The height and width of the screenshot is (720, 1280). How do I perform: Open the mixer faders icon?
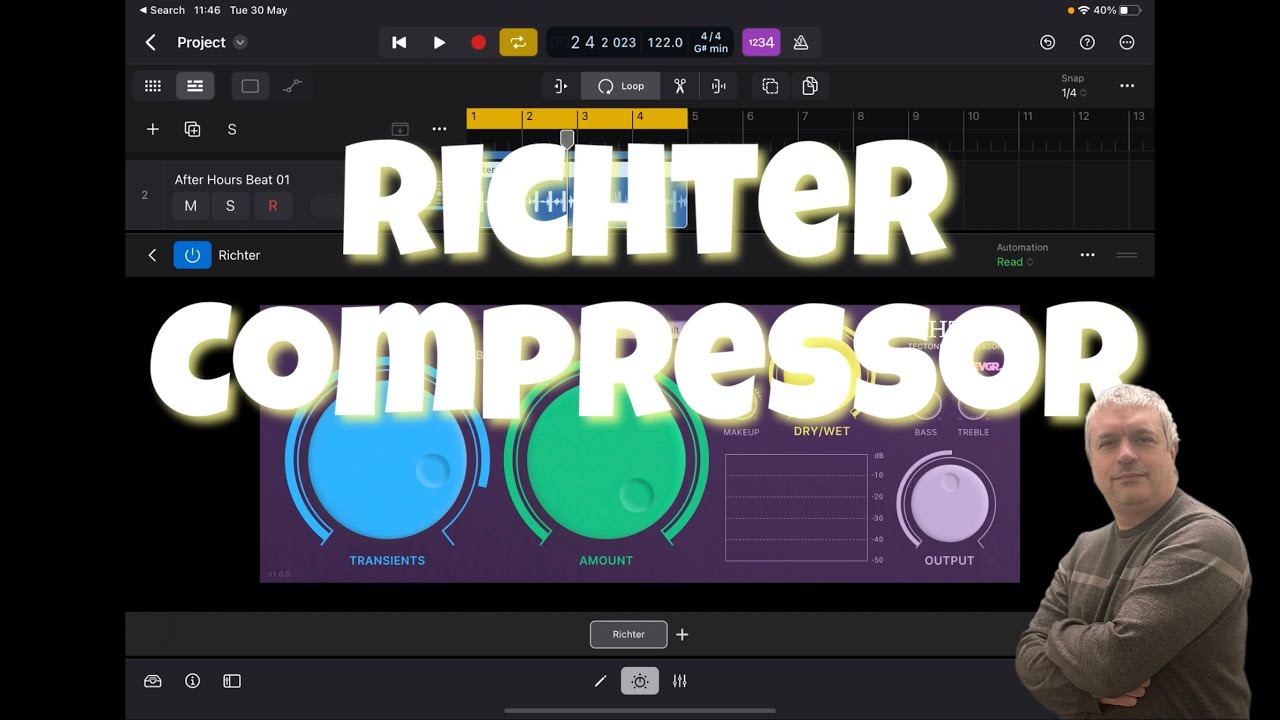click(x=680, y=681)
